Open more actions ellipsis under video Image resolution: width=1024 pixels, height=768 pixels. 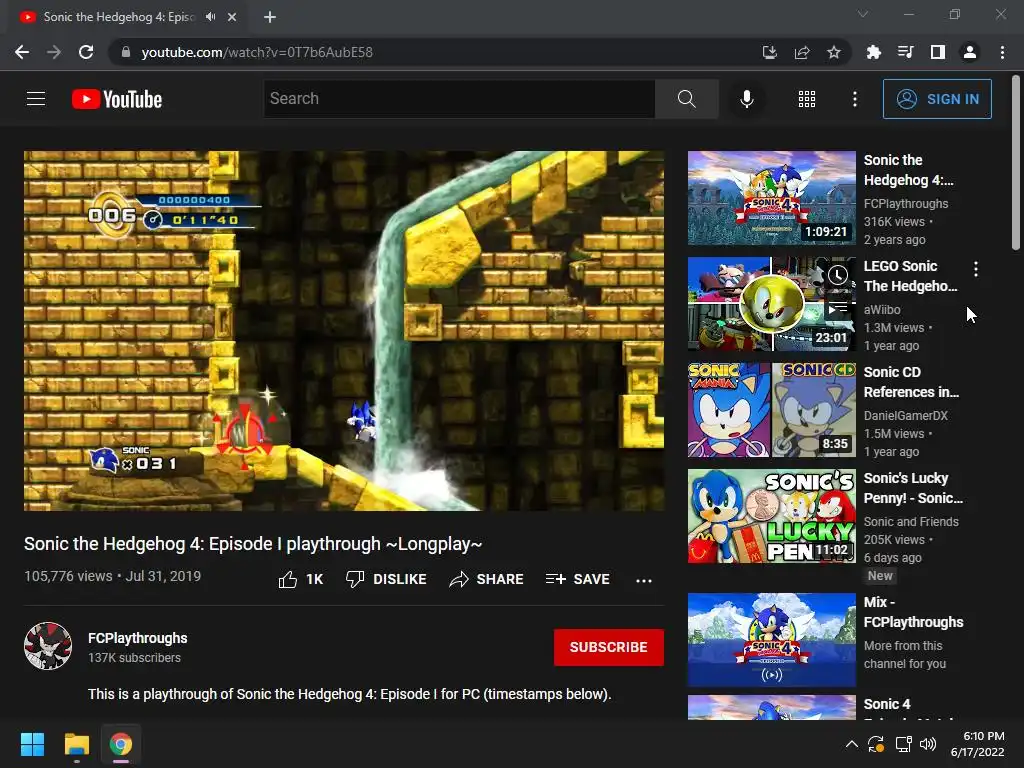coord(643,580)
